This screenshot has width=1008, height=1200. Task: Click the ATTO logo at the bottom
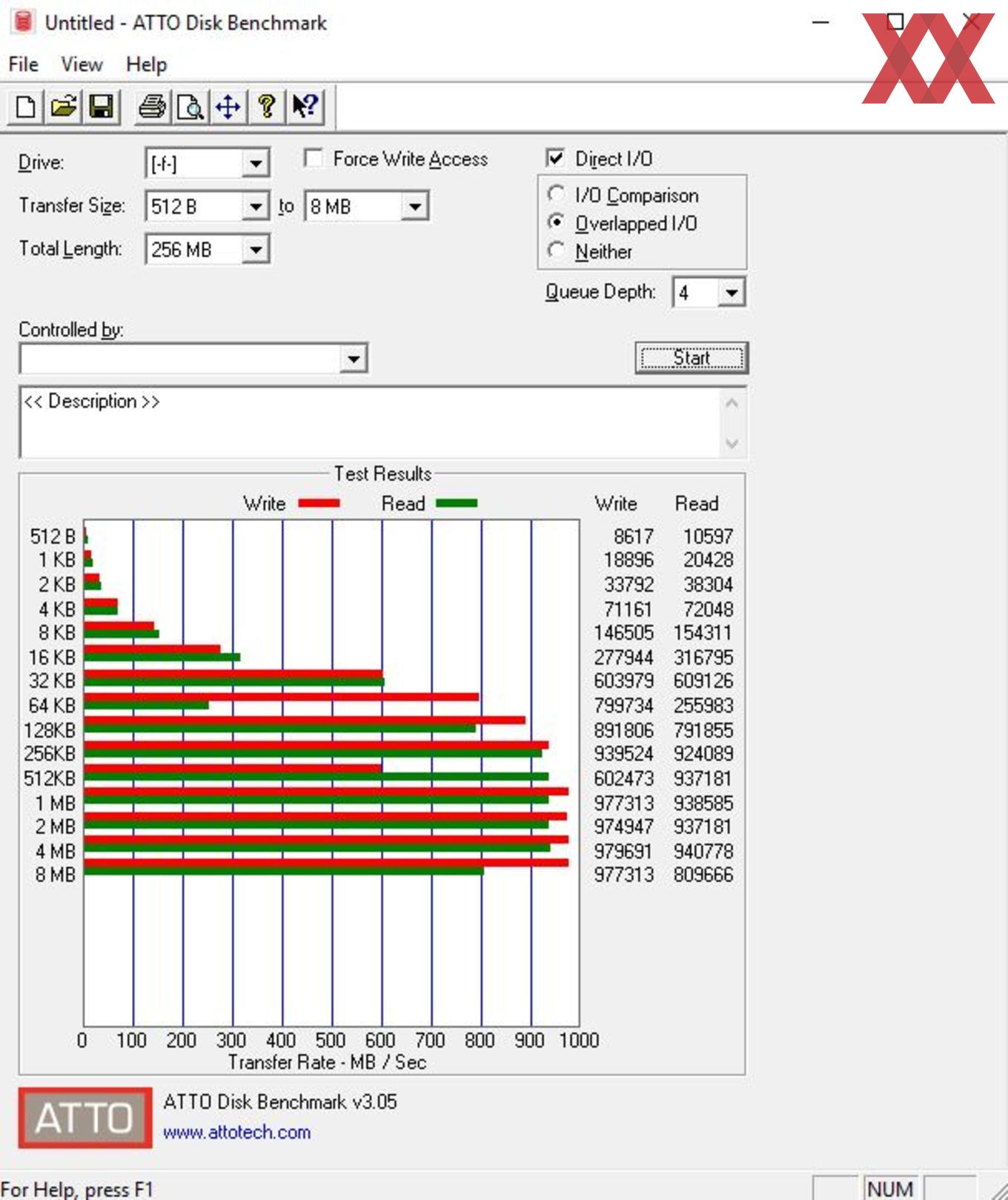pyautogui.click(x=85, y=1117)
